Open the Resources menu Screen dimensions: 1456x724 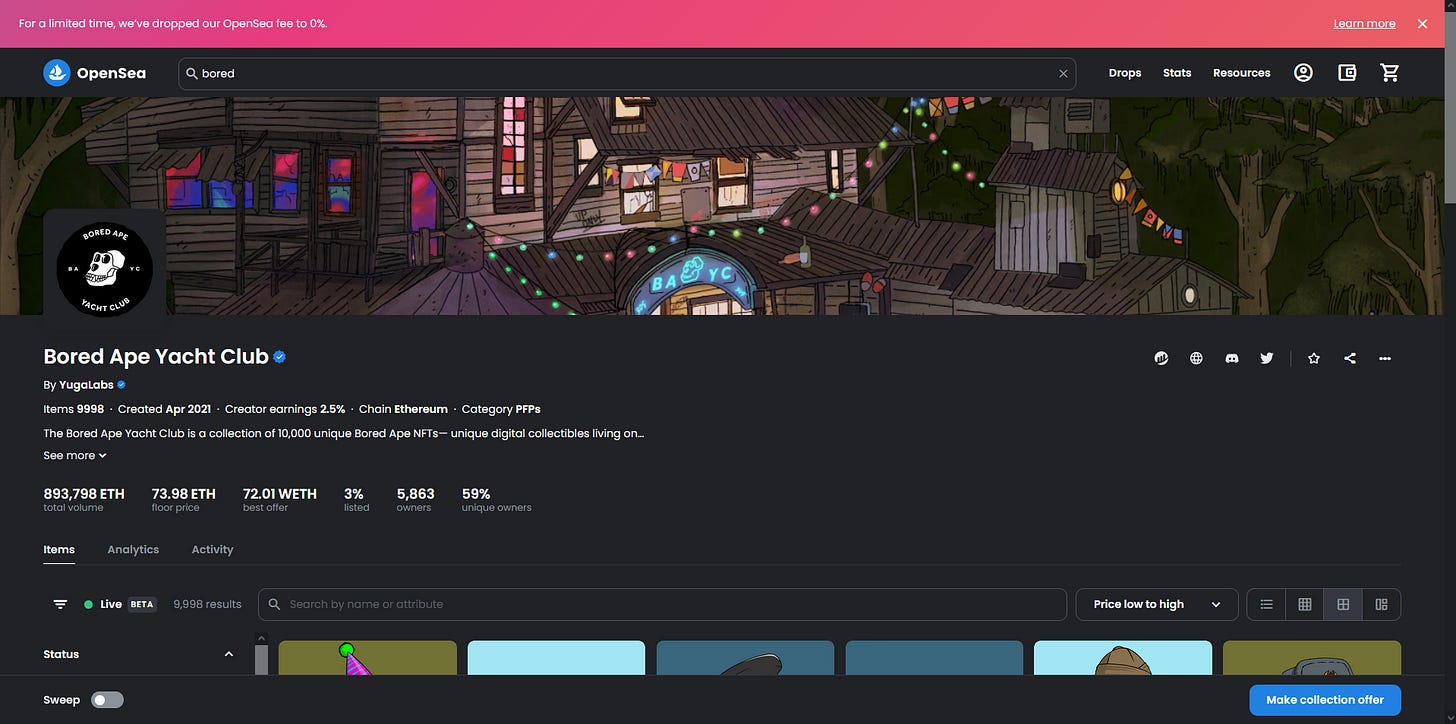[1242, 73]
